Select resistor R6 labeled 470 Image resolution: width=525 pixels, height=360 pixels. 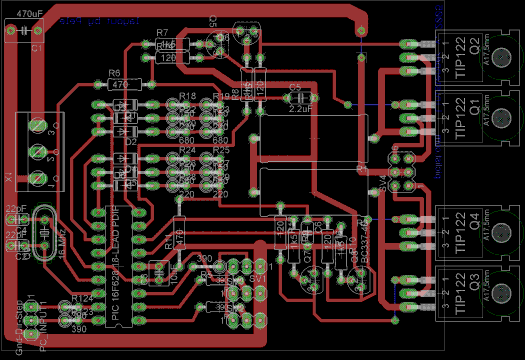124,84
